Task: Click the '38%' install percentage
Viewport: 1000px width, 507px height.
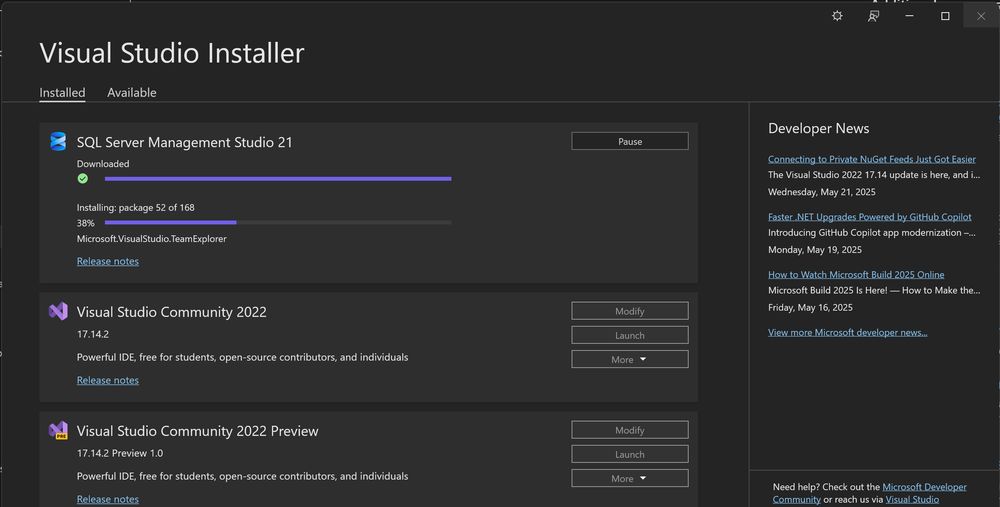Action: pyautogui.click(x=85, y=223)
